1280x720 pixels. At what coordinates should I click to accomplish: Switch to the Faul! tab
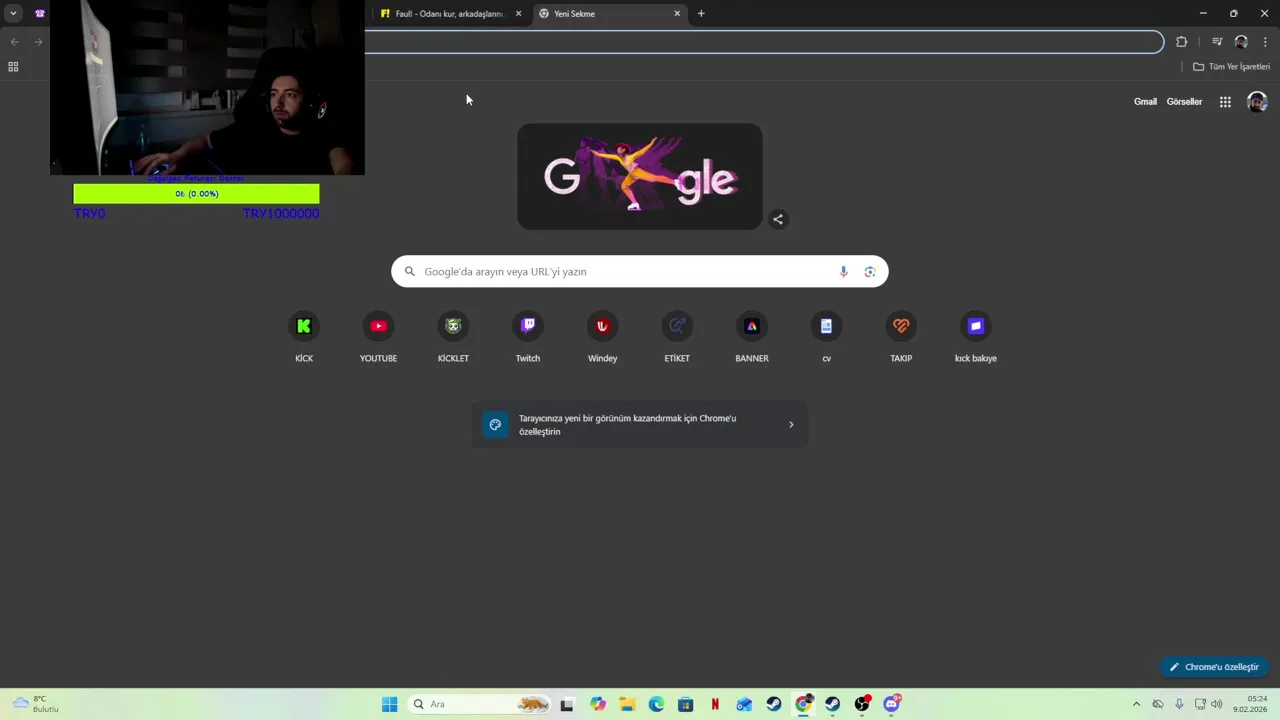(x=450, y=14)
